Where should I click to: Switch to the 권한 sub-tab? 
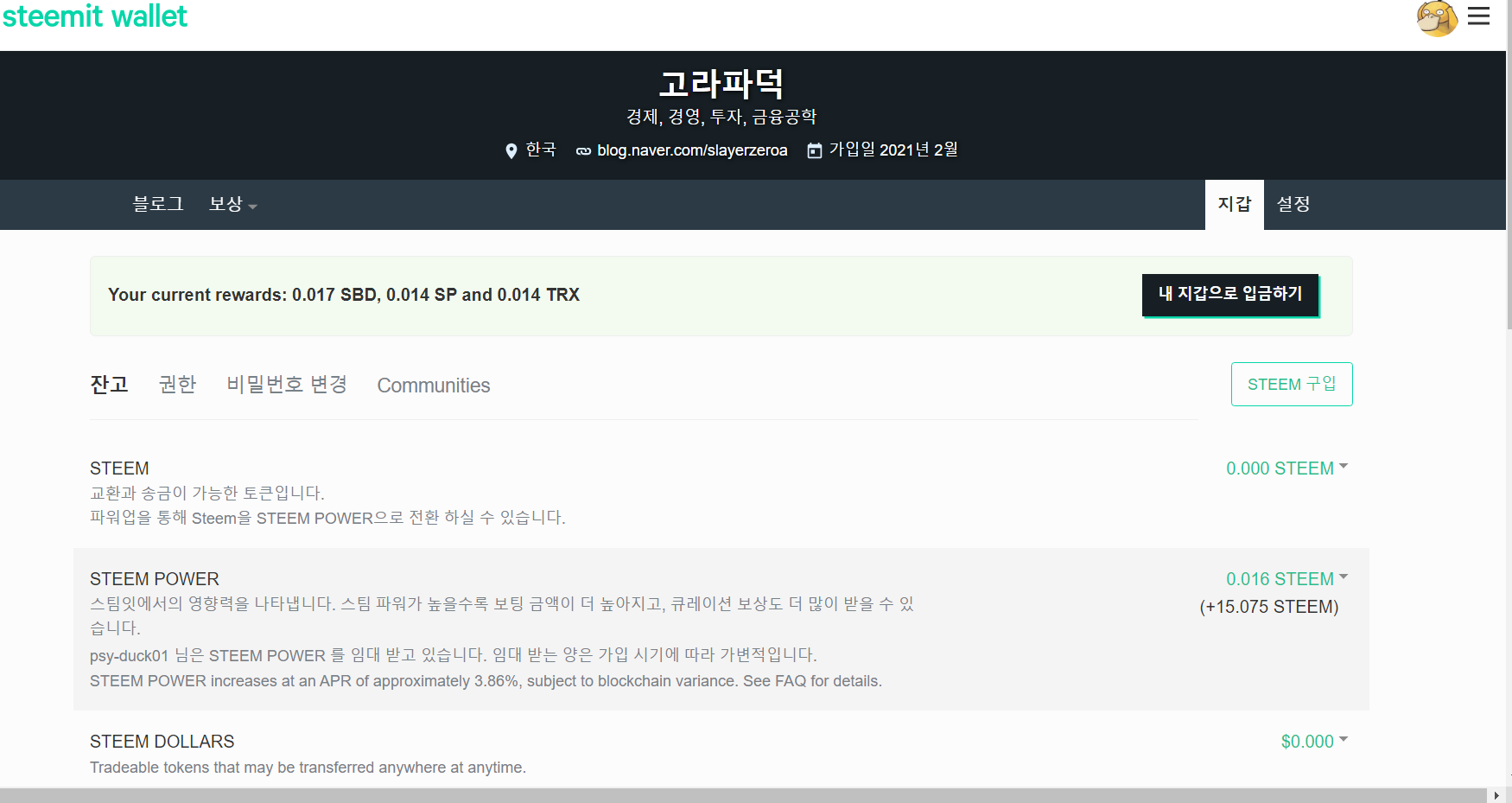click(x=178, y=385)
